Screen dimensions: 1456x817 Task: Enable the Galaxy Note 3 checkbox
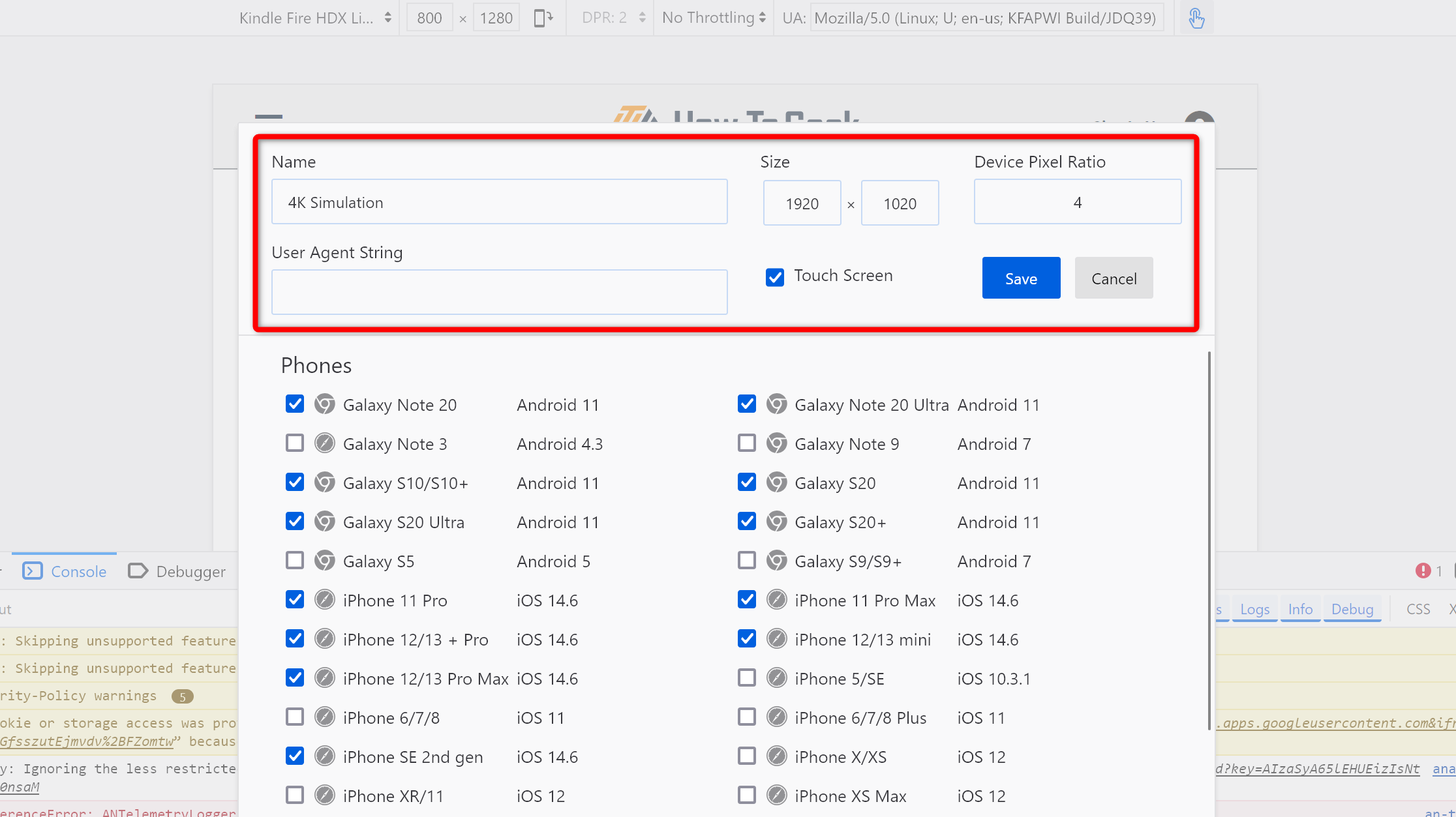point(295,443)
